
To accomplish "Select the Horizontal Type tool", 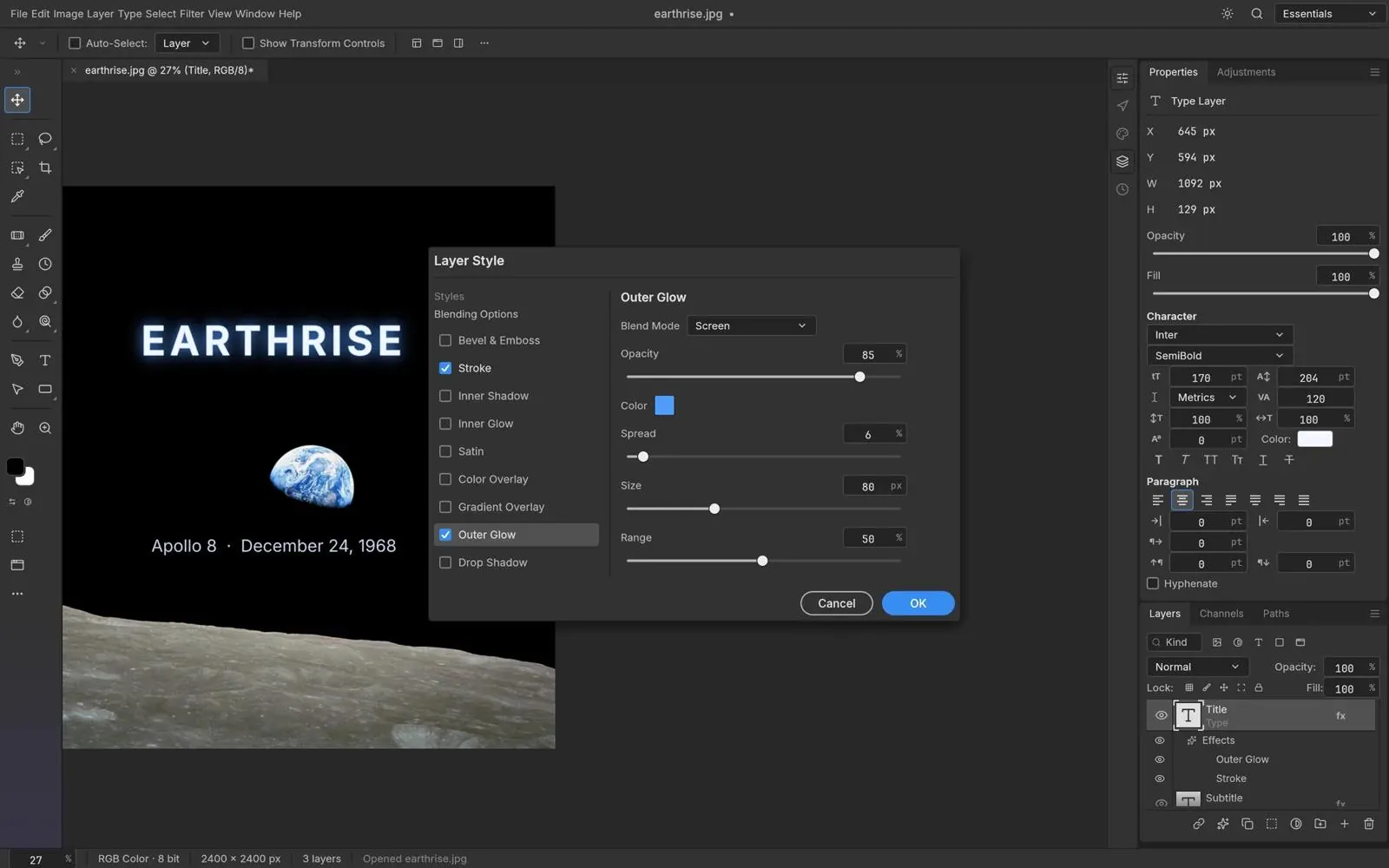I will 45,360.
